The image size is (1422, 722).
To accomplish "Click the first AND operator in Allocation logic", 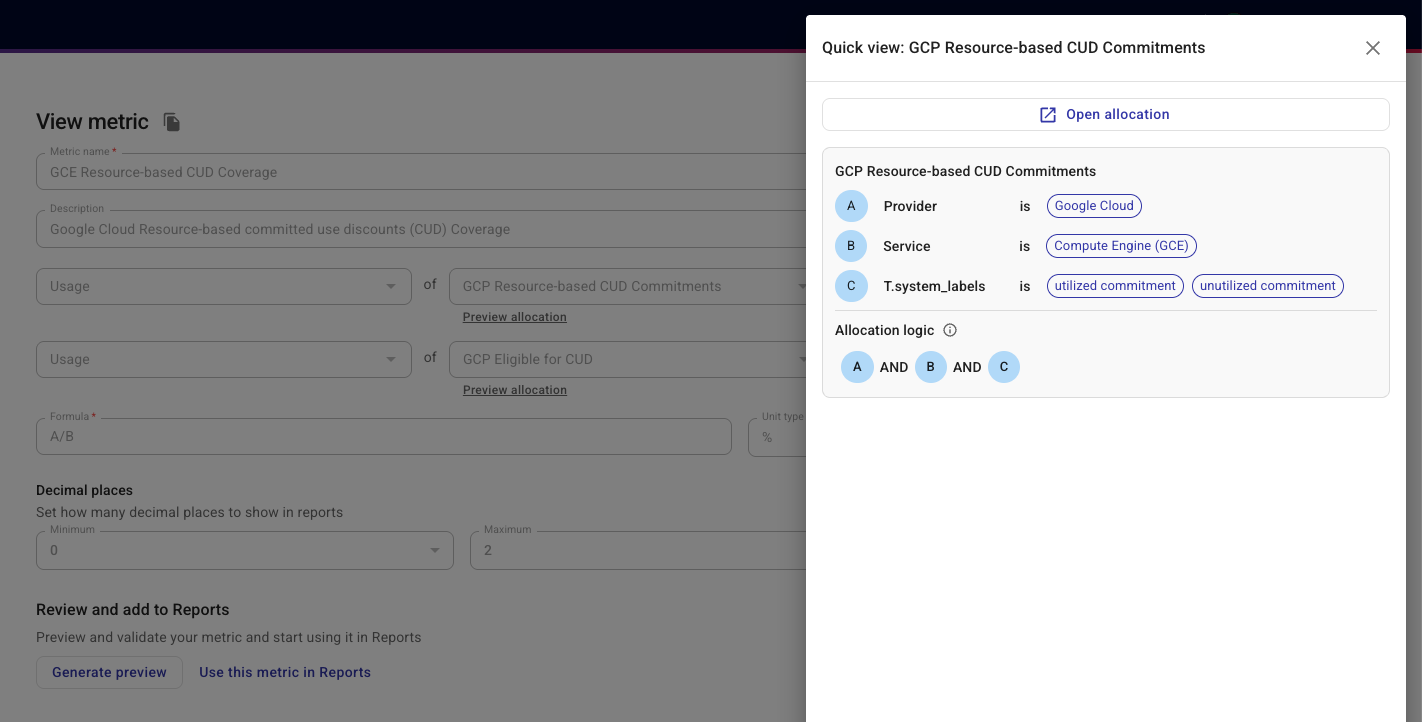I will click(x=894, y=367).
